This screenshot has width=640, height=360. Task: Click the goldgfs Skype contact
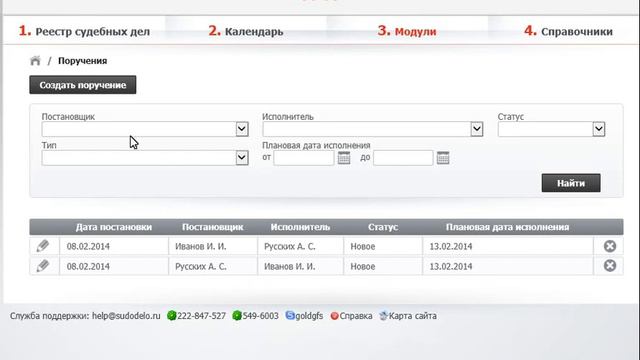click(309, 316)
